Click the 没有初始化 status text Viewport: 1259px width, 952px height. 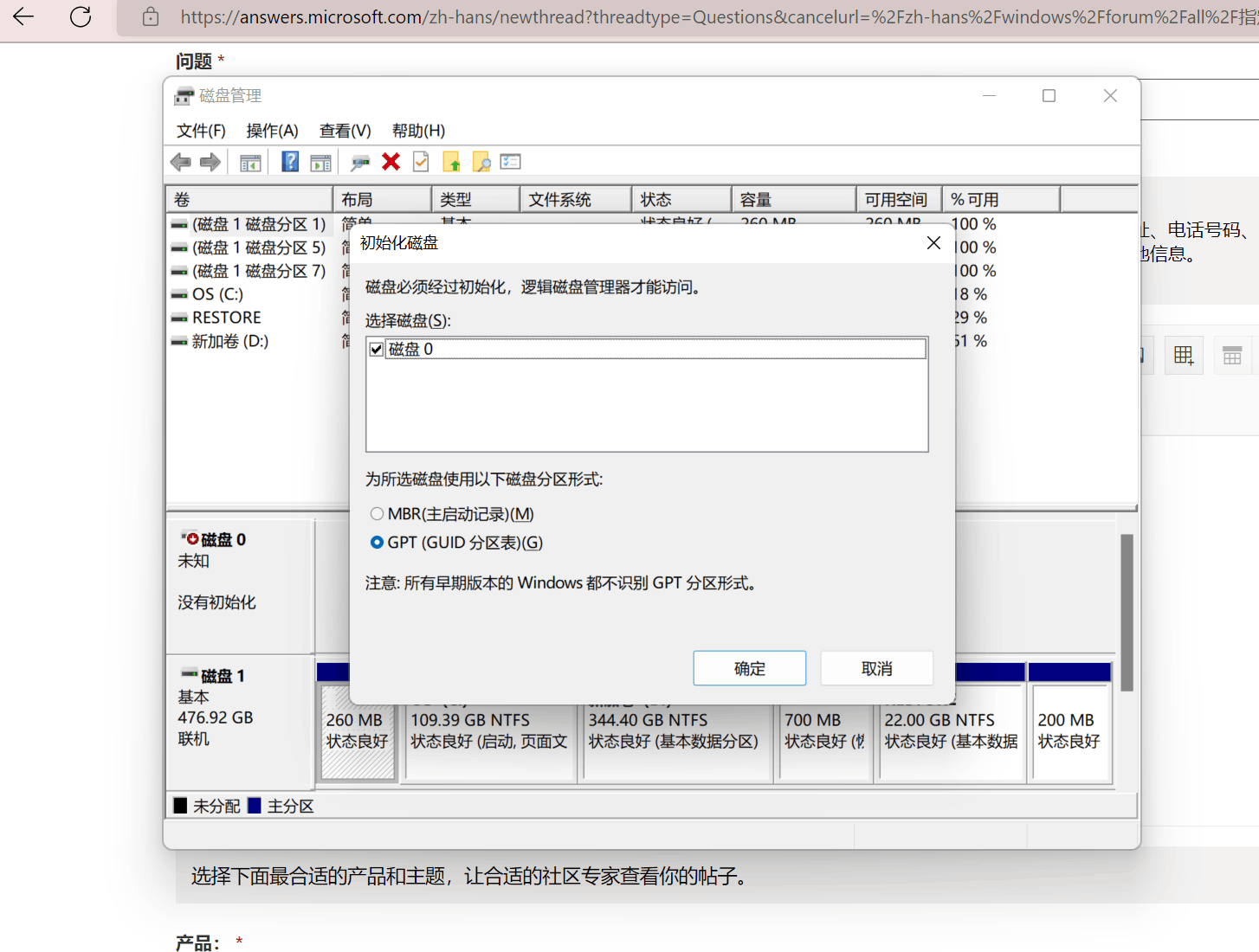pyautogui.click(x=216, y=602)
